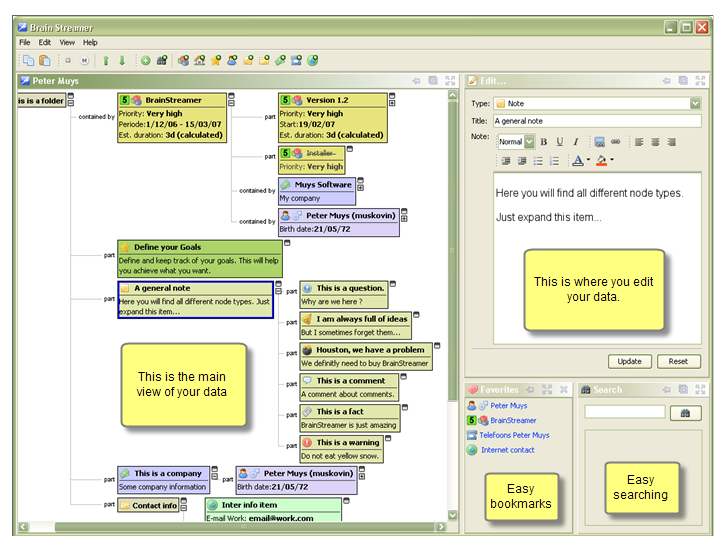This screenshot has width=715, height=536.
Task: Open the font color picker arrow
Action: 588,160
